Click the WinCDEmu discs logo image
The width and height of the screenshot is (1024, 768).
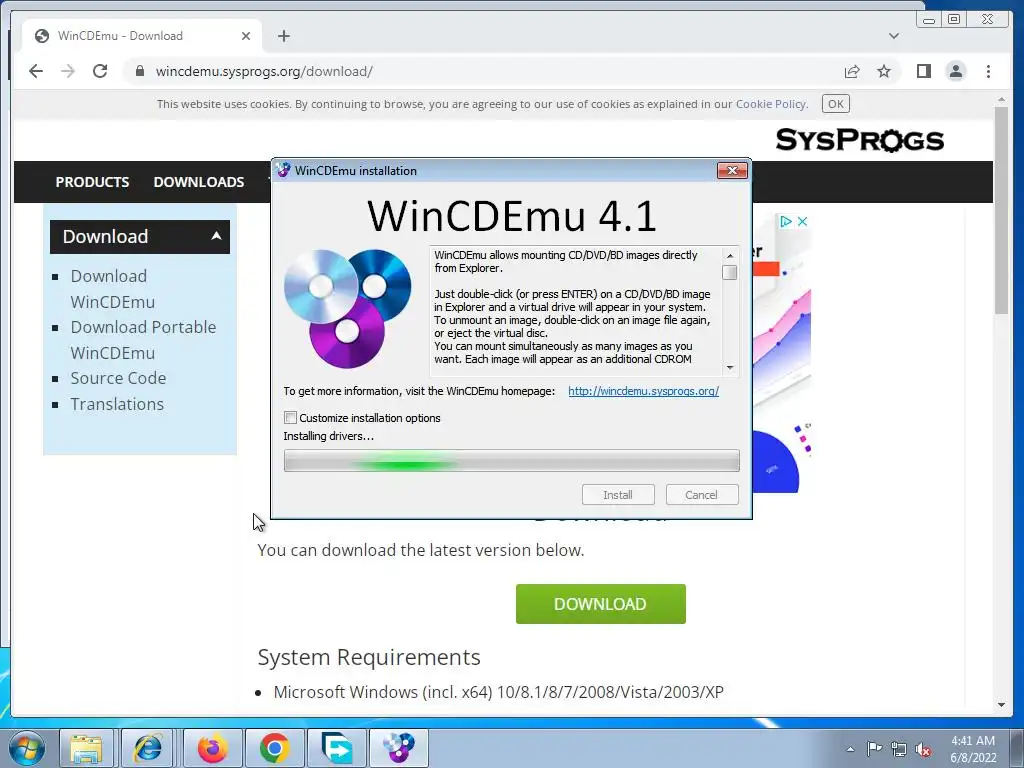pos(347,308)
